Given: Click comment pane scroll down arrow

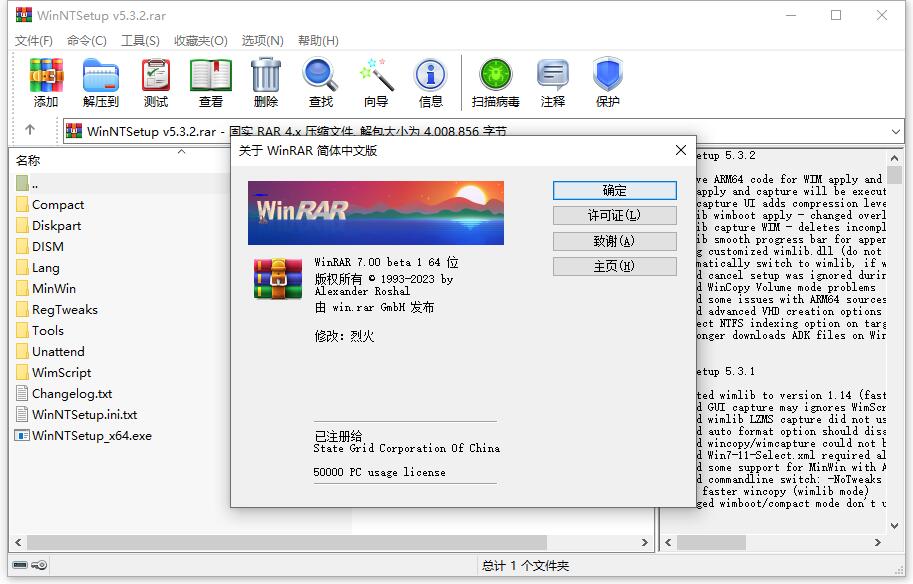Looking at the screenshot, I should tap(894, 525).
